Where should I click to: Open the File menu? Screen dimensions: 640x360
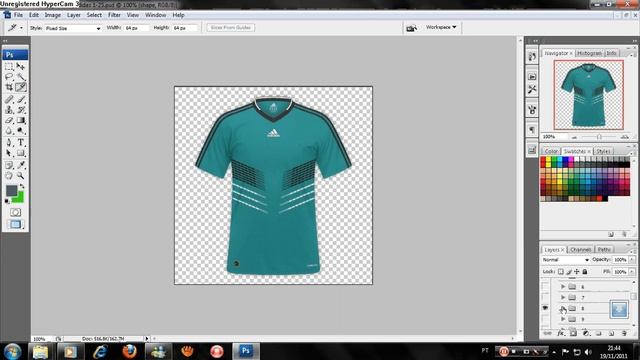[18, 15]
